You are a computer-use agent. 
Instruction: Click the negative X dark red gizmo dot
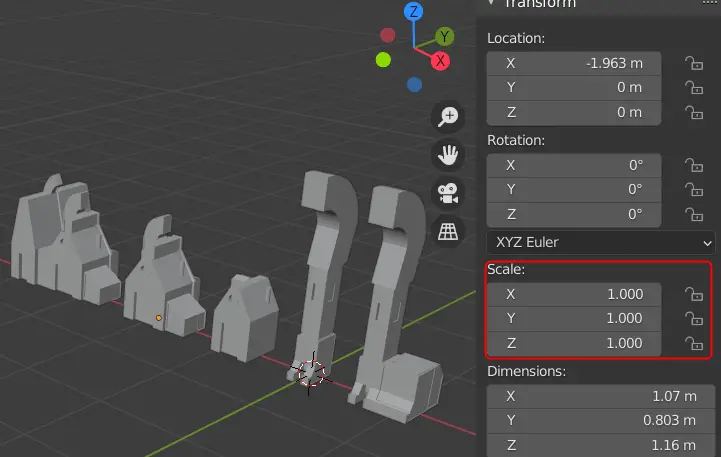coord(388,35)
